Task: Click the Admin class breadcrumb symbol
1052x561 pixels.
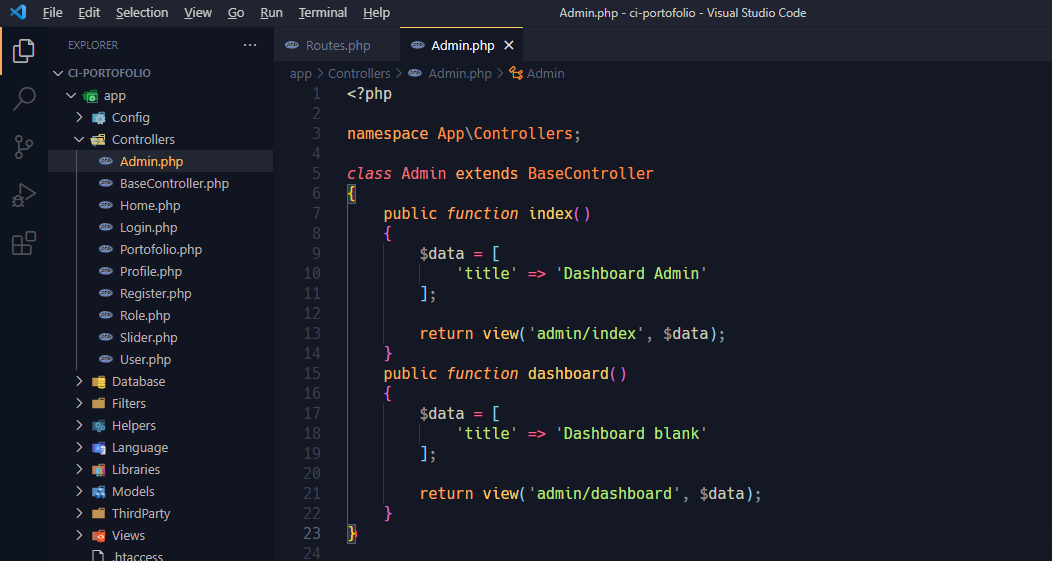Action: [545, 73]
